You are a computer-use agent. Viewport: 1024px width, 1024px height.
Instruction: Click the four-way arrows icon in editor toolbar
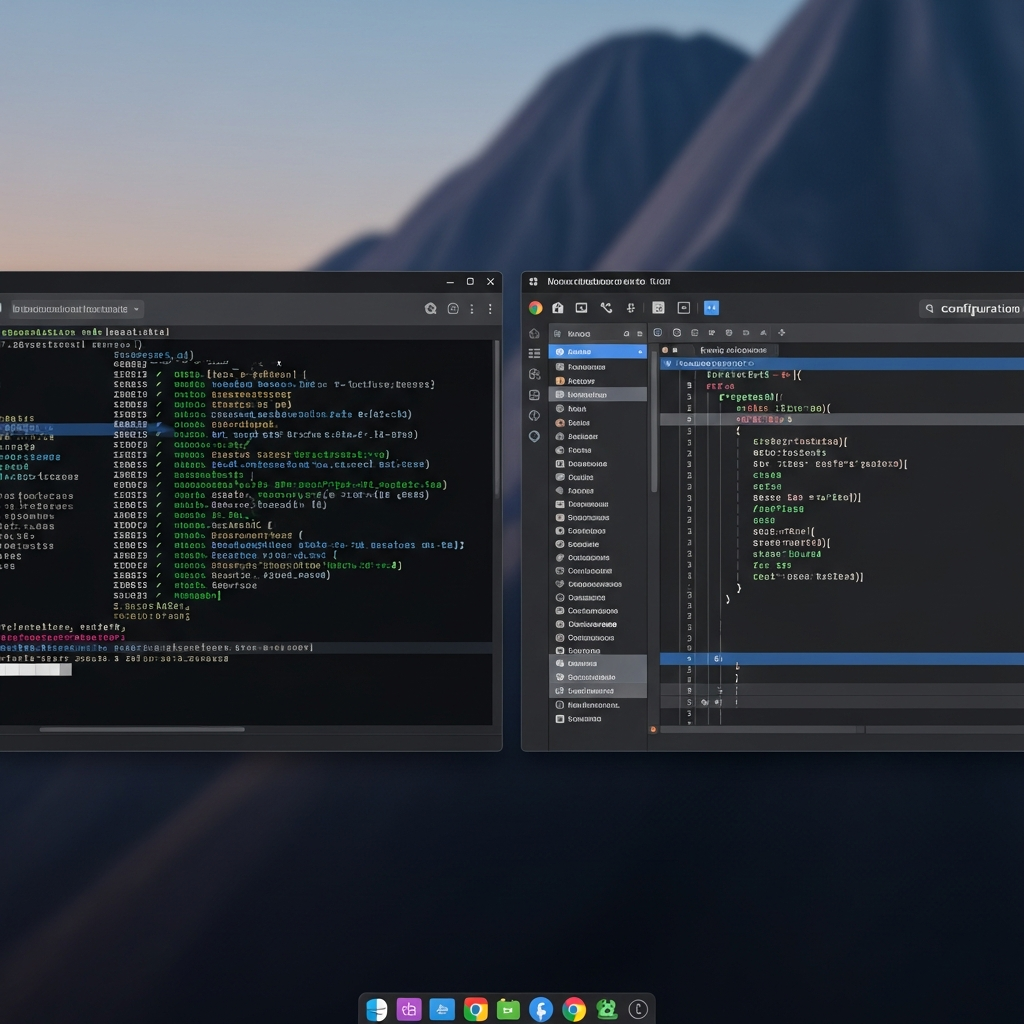(x=782, y=333)
